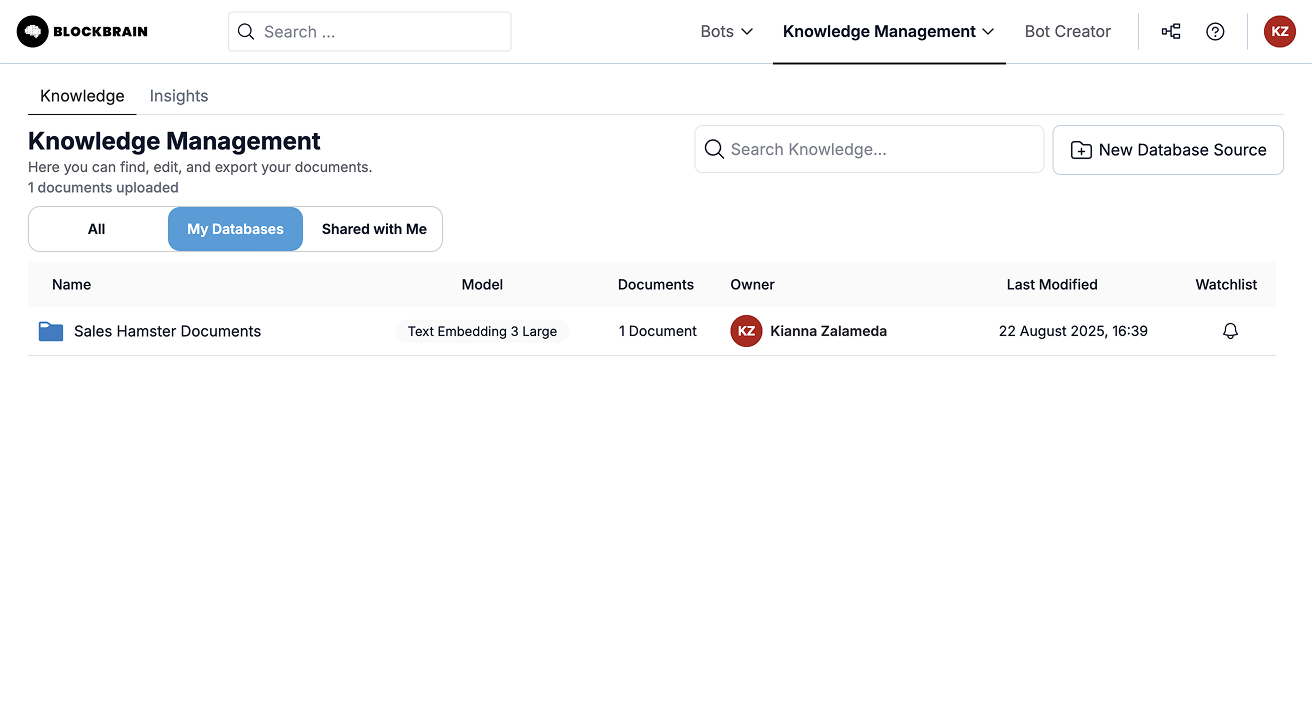Click the Sales Hamster Documents folder icon
Viewport: 1312px width, 701px height.
[51, 331]
